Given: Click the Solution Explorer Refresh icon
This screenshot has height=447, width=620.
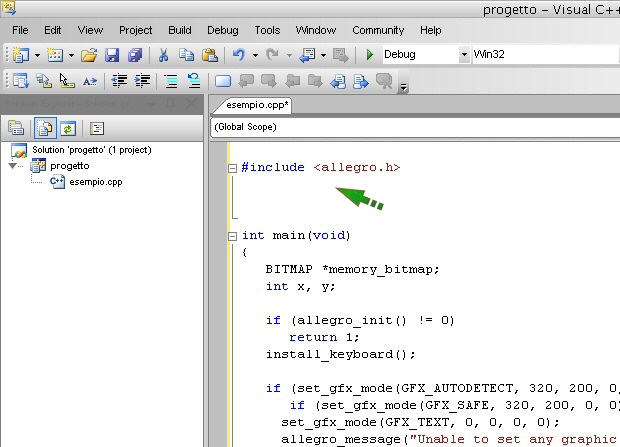Looking at the screenshot, I should pyautogui.click(x=68, y=129).
